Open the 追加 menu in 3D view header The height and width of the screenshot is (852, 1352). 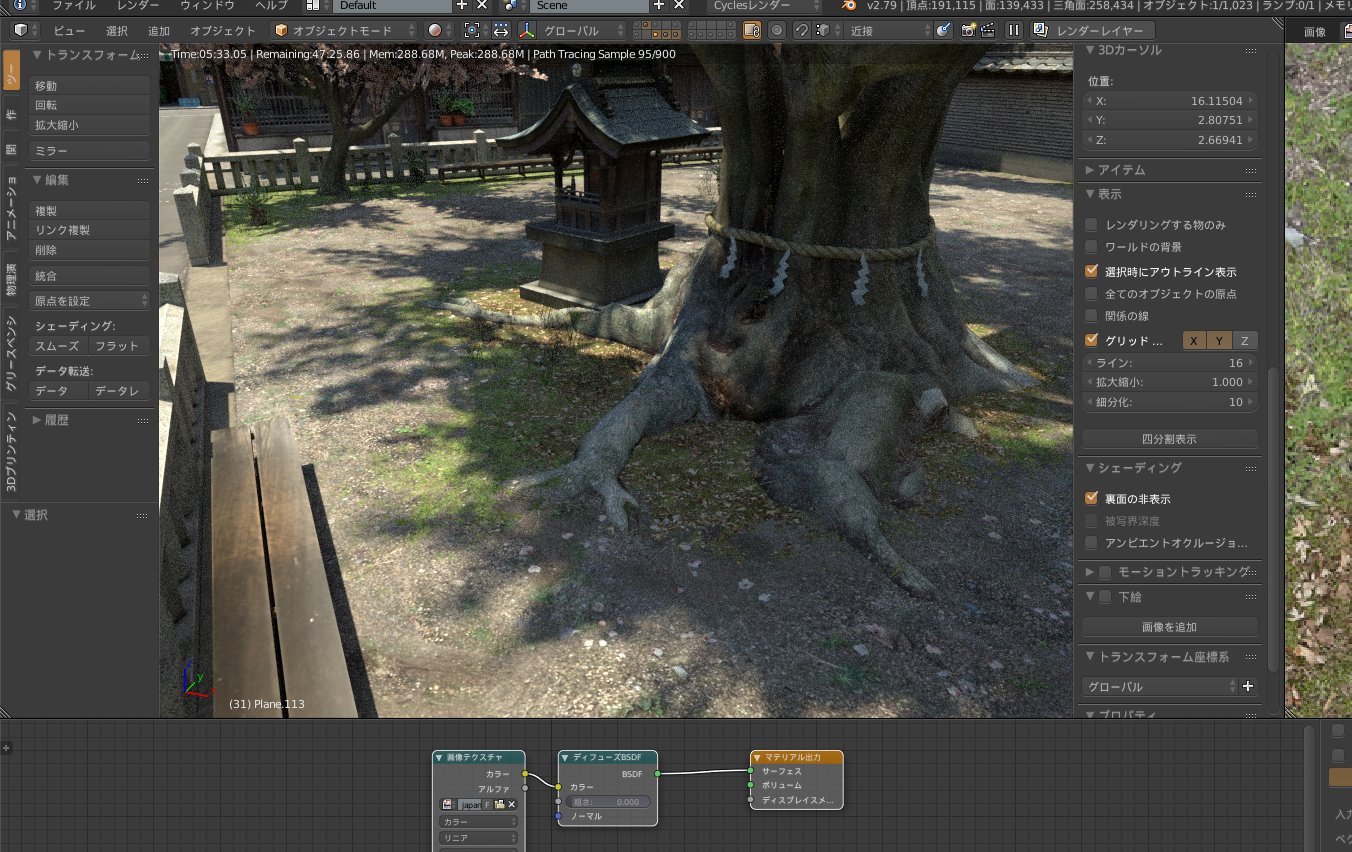(159, 31)
